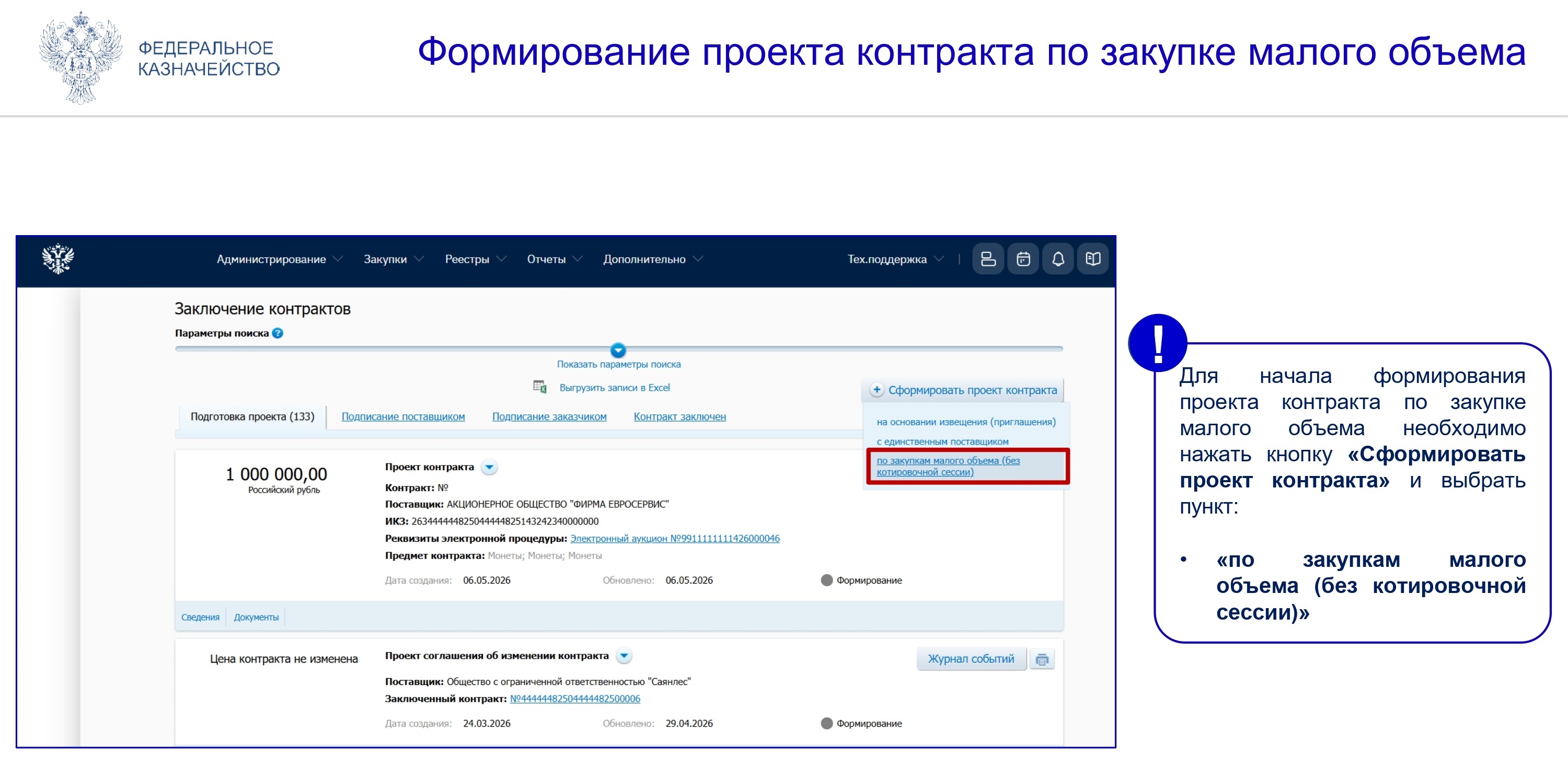Open notifications bell icon
This screenshot has height=768, width=1568.
1058,259
